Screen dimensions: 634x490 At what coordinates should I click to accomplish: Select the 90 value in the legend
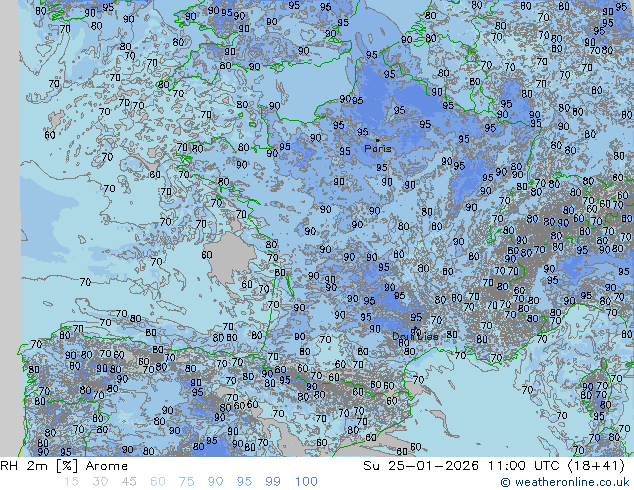[x=216, y=482]
